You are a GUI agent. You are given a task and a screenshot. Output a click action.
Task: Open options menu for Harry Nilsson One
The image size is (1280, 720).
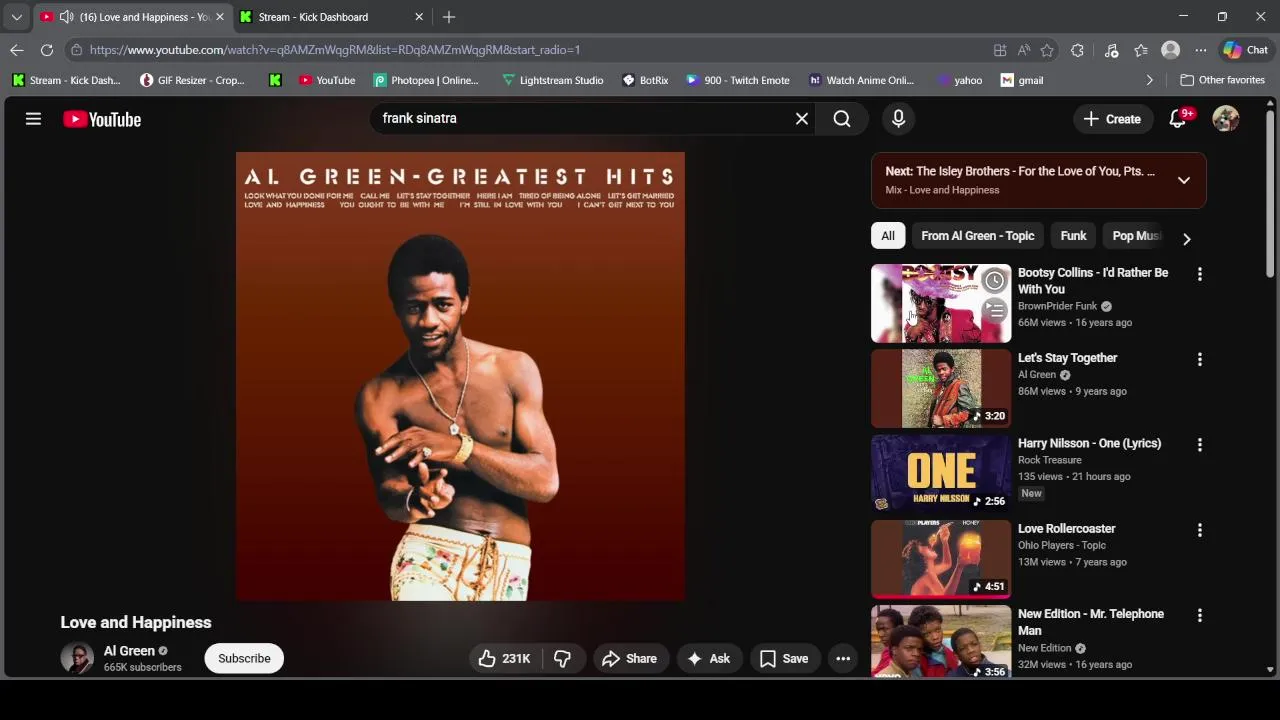[x=1200, y=444]
